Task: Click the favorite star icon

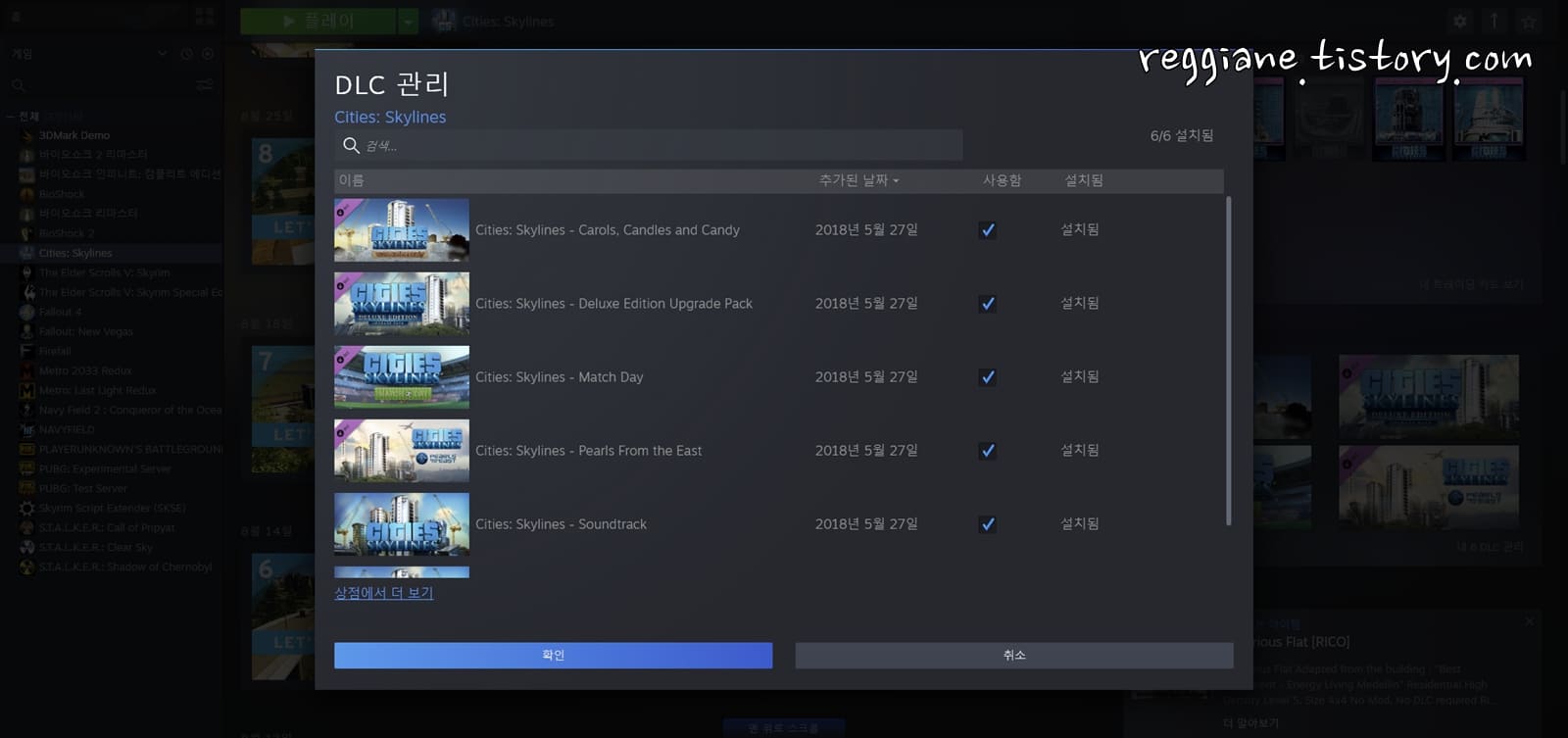Action: (1528, 21)
